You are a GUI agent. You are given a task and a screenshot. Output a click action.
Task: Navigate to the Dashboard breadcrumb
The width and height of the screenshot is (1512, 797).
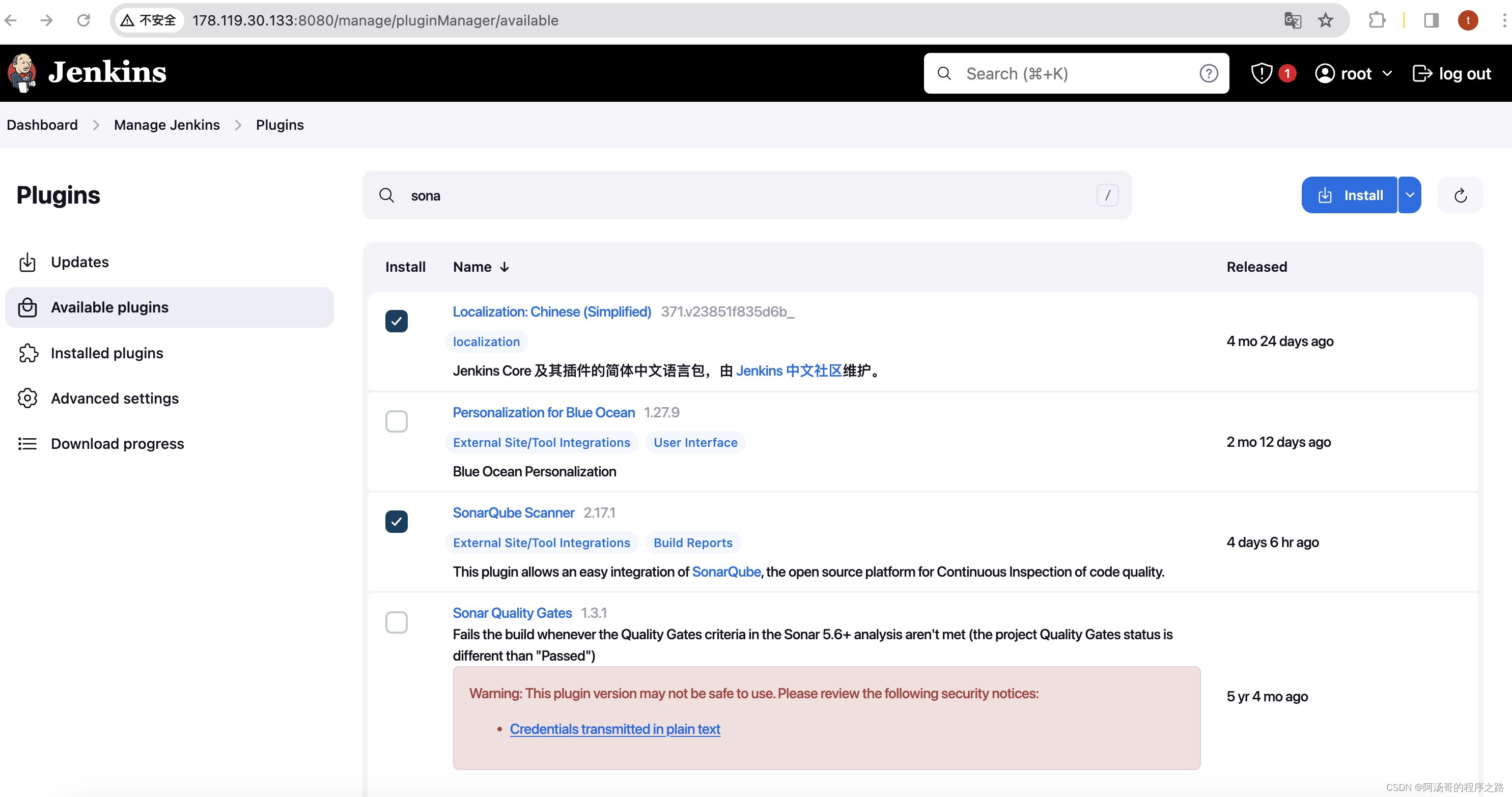point(42,125)
